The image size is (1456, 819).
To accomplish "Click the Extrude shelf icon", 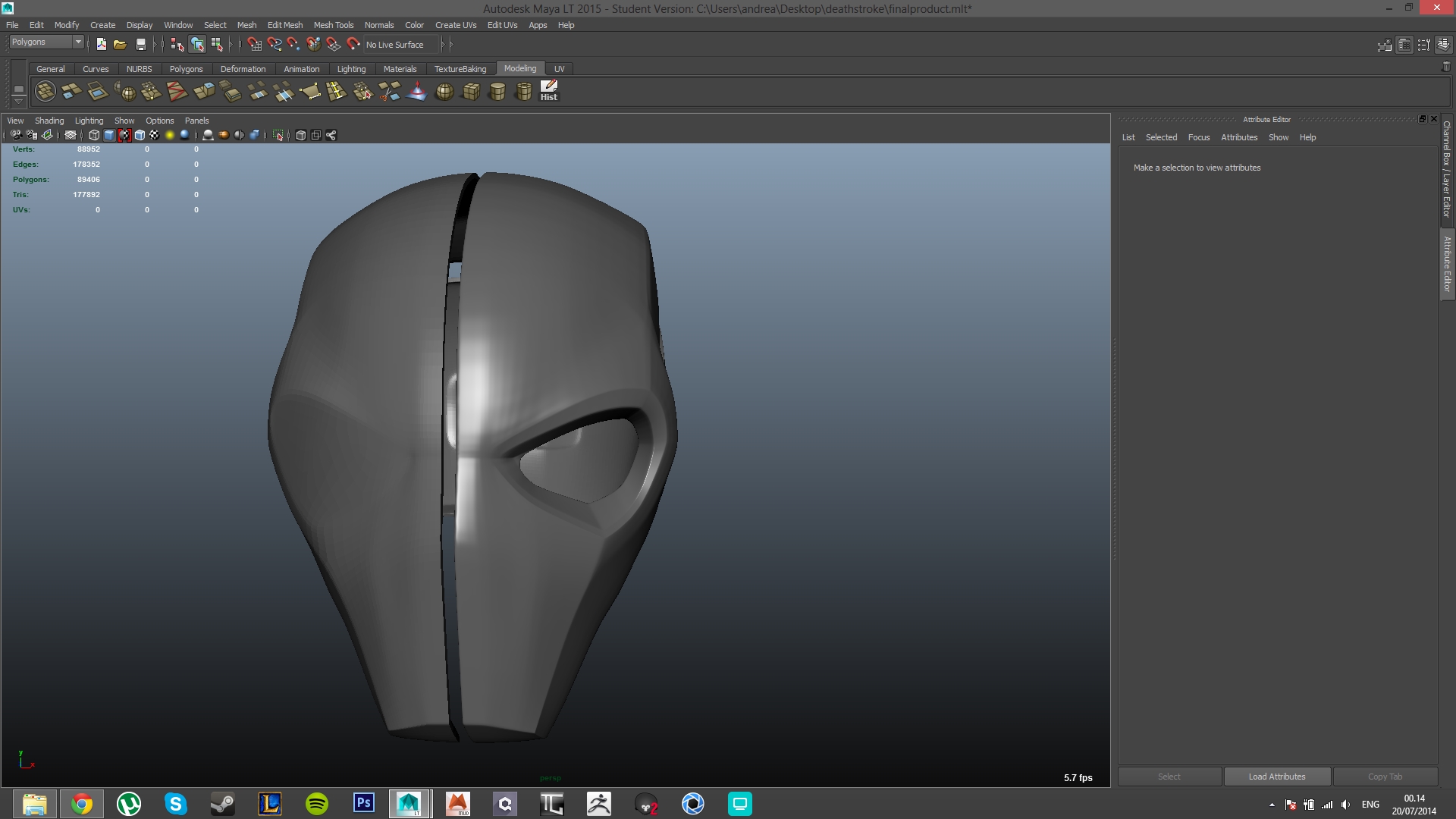I will point(204,92).
